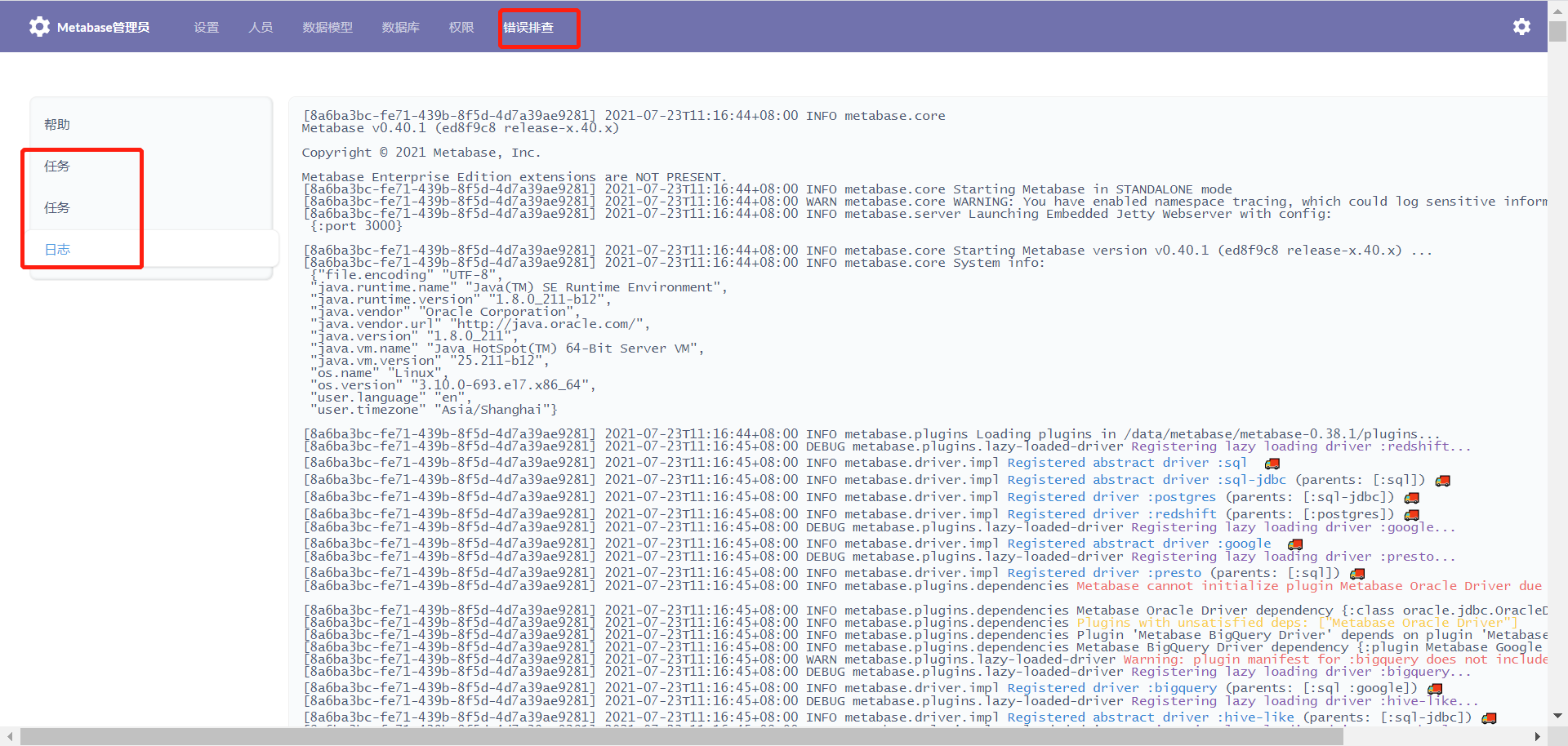Viewport: 1568px width, 746px height.
Task: Click the "user.timezone" "Asia/Shanghai" entry
Action: point(434,410)
